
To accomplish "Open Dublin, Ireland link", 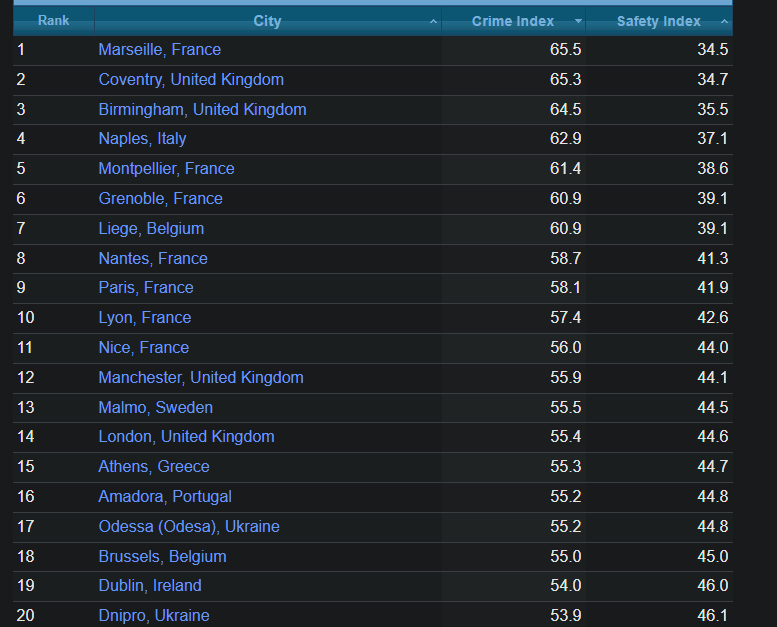I will 150,585.
